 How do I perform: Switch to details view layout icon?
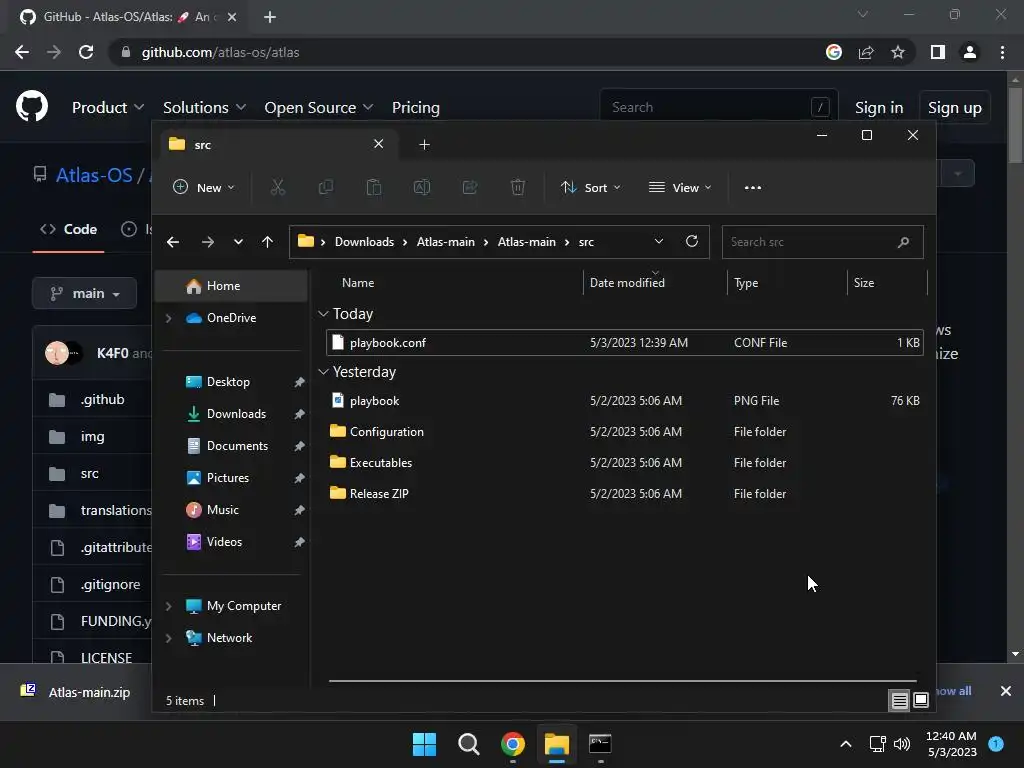coord(899,700)
